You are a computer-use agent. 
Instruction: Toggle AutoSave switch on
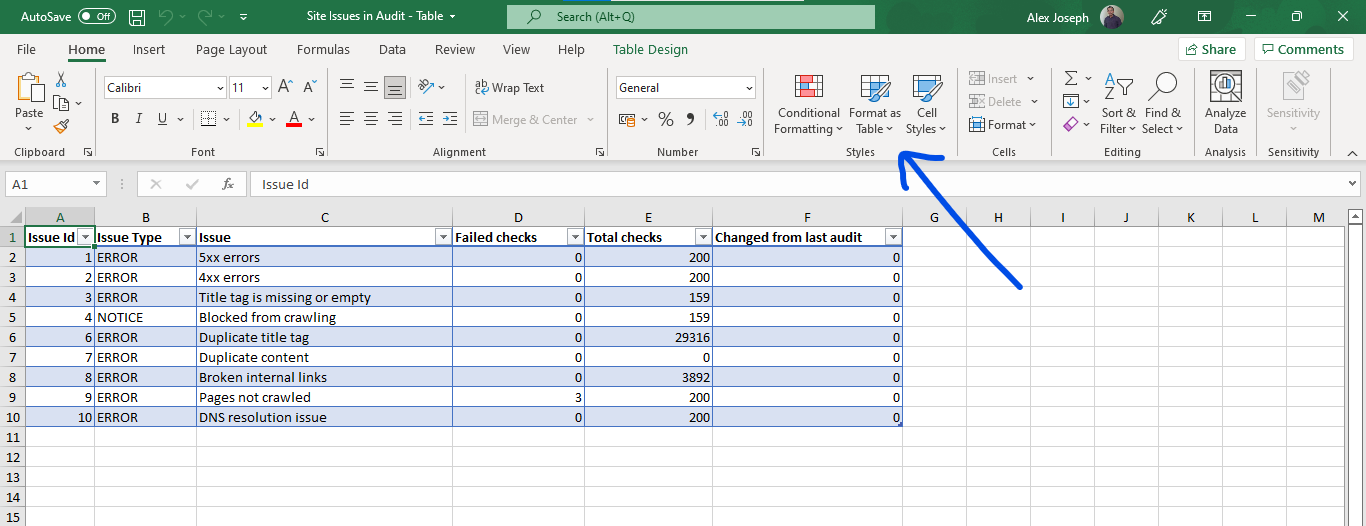click(x=96, y=17)
